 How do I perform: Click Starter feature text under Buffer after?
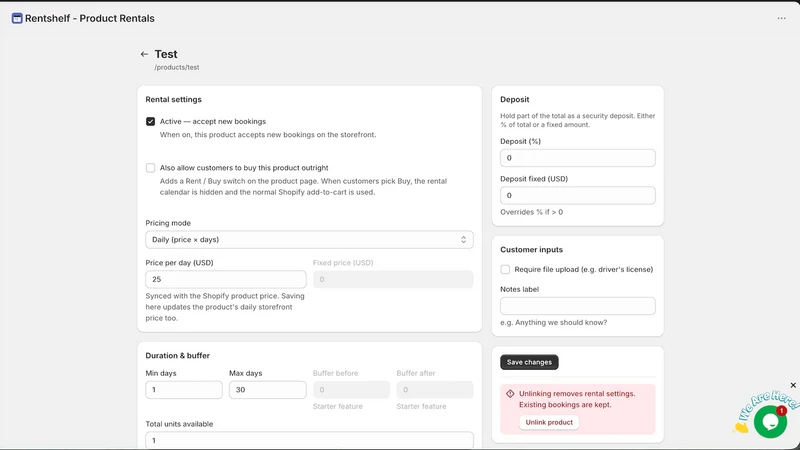coord(421,407)
